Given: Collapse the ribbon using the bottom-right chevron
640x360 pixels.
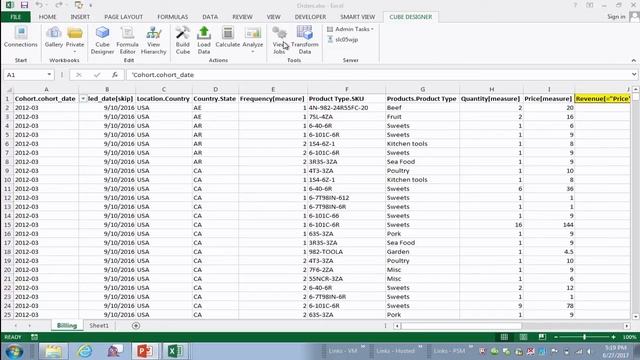Looking at the screenshot, I should [x=633, y=60].
